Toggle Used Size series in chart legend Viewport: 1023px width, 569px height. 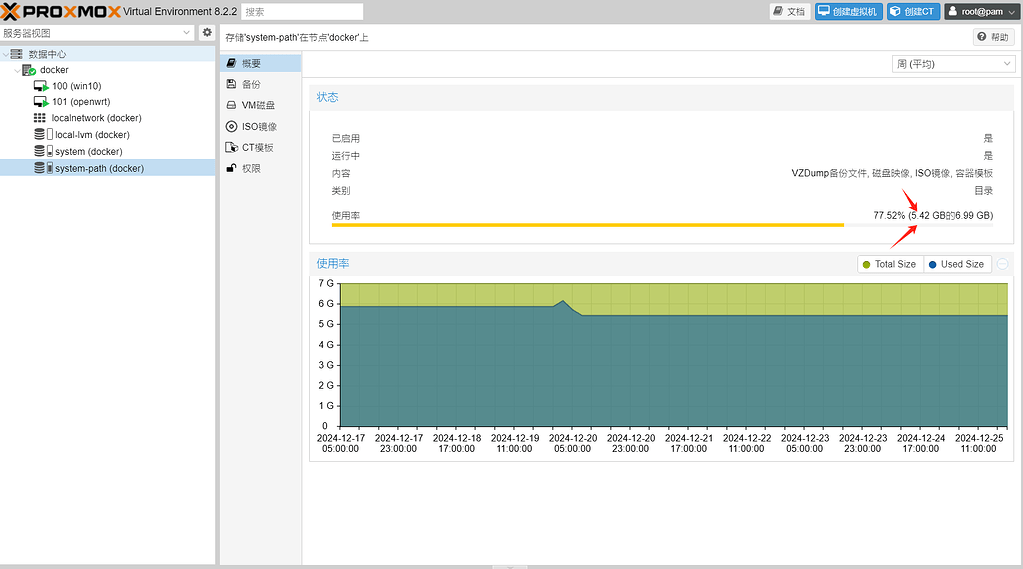957,264
